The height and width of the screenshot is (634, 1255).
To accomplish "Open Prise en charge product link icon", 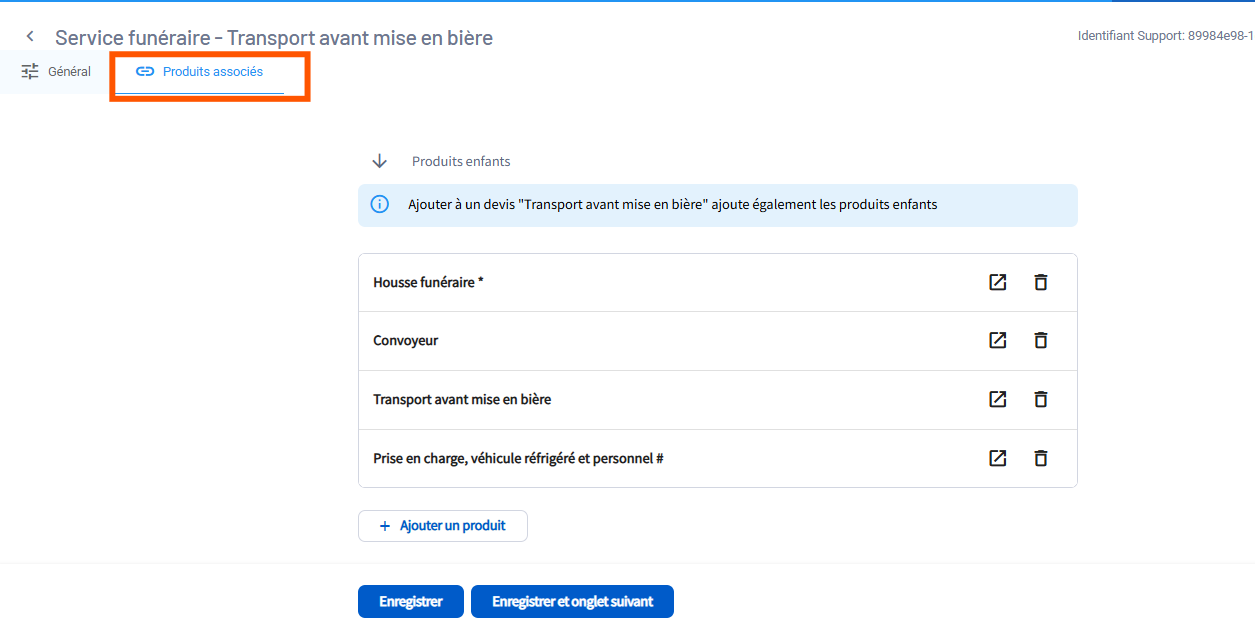I will [997, 458].
